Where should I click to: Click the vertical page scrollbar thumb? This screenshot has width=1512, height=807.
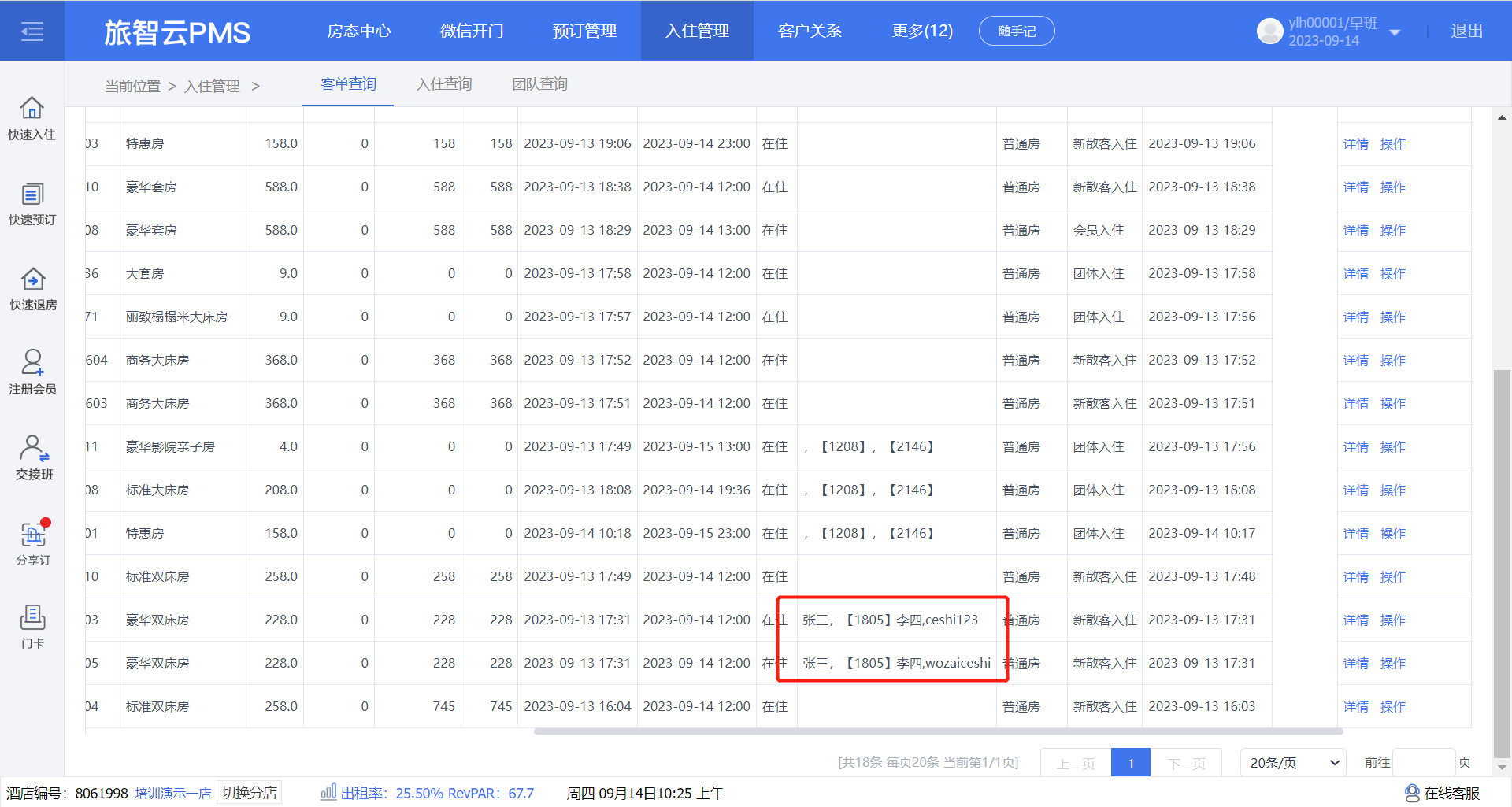click(x=1502, y=563)
